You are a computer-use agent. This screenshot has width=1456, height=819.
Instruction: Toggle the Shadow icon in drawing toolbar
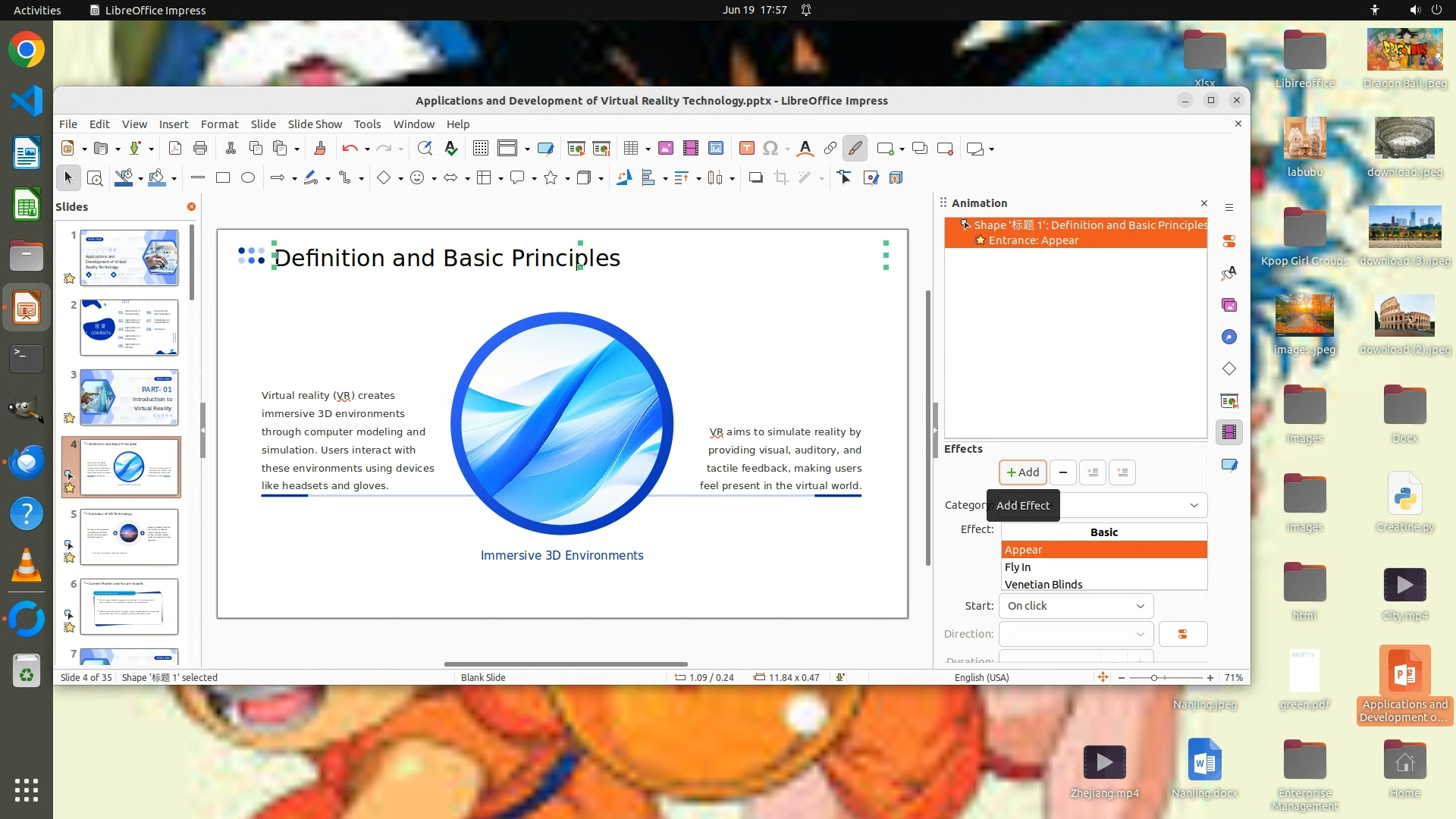click(x=755, y=178)
